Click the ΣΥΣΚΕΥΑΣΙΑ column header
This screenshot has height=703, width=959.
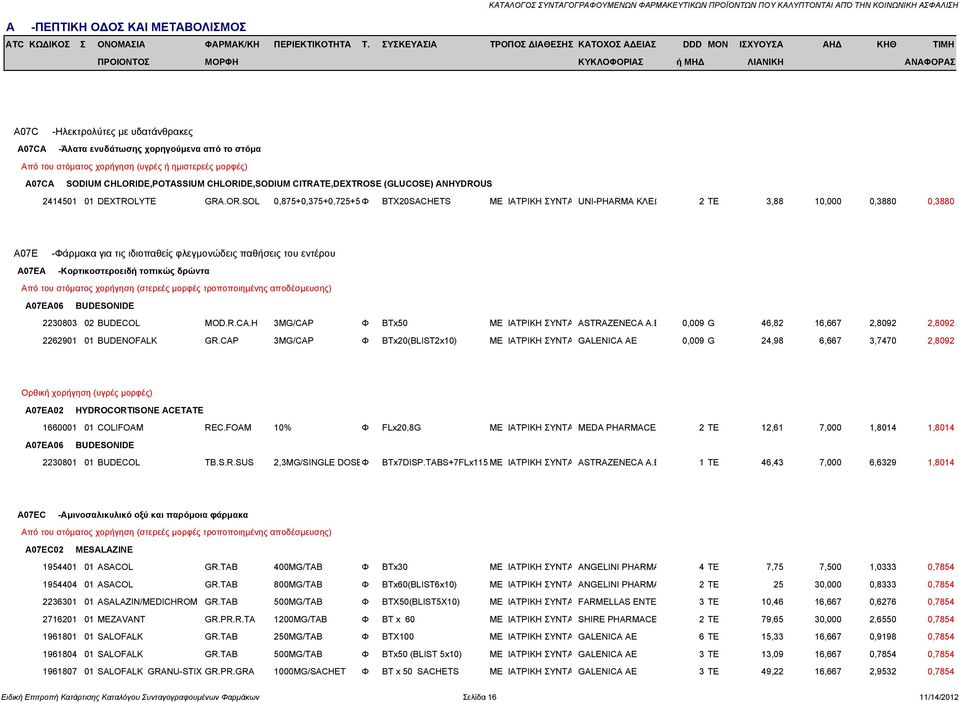[409, 44]
